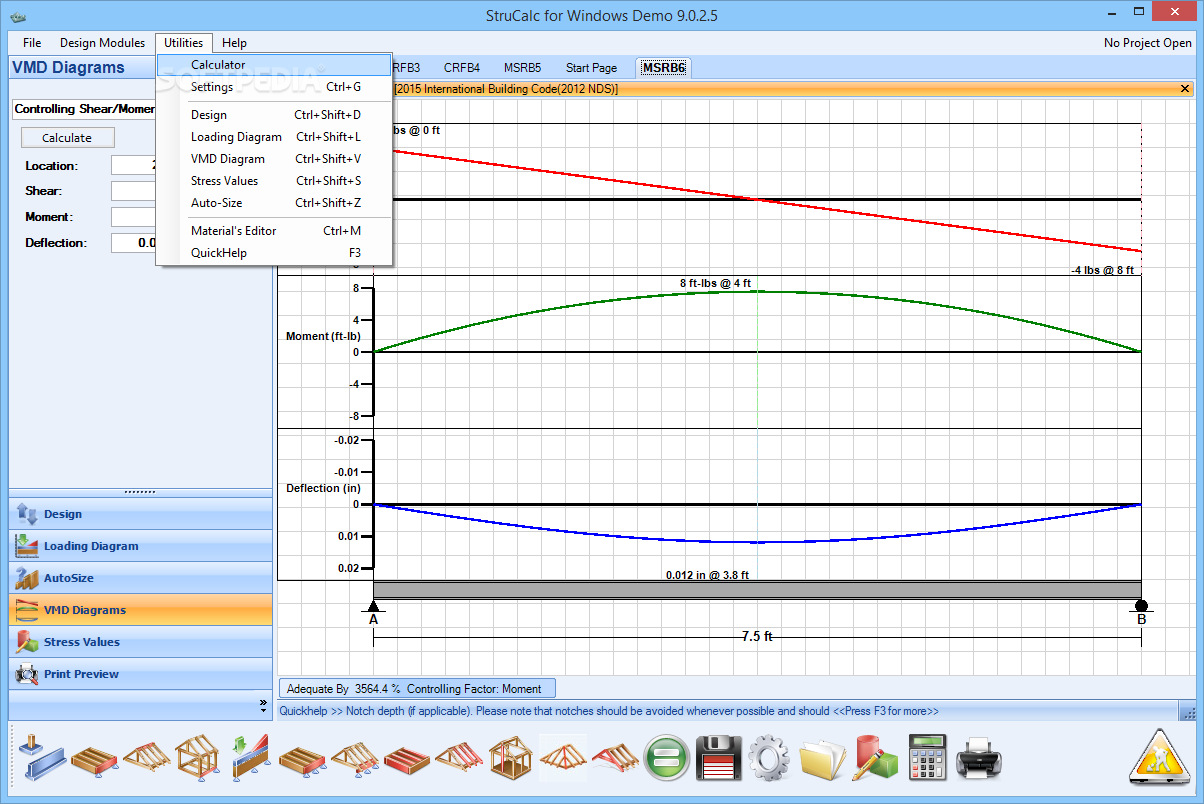1204x804 pixels.
Task: Click the Quickhelp notch depth message
Action: click(x=609, y=711)
